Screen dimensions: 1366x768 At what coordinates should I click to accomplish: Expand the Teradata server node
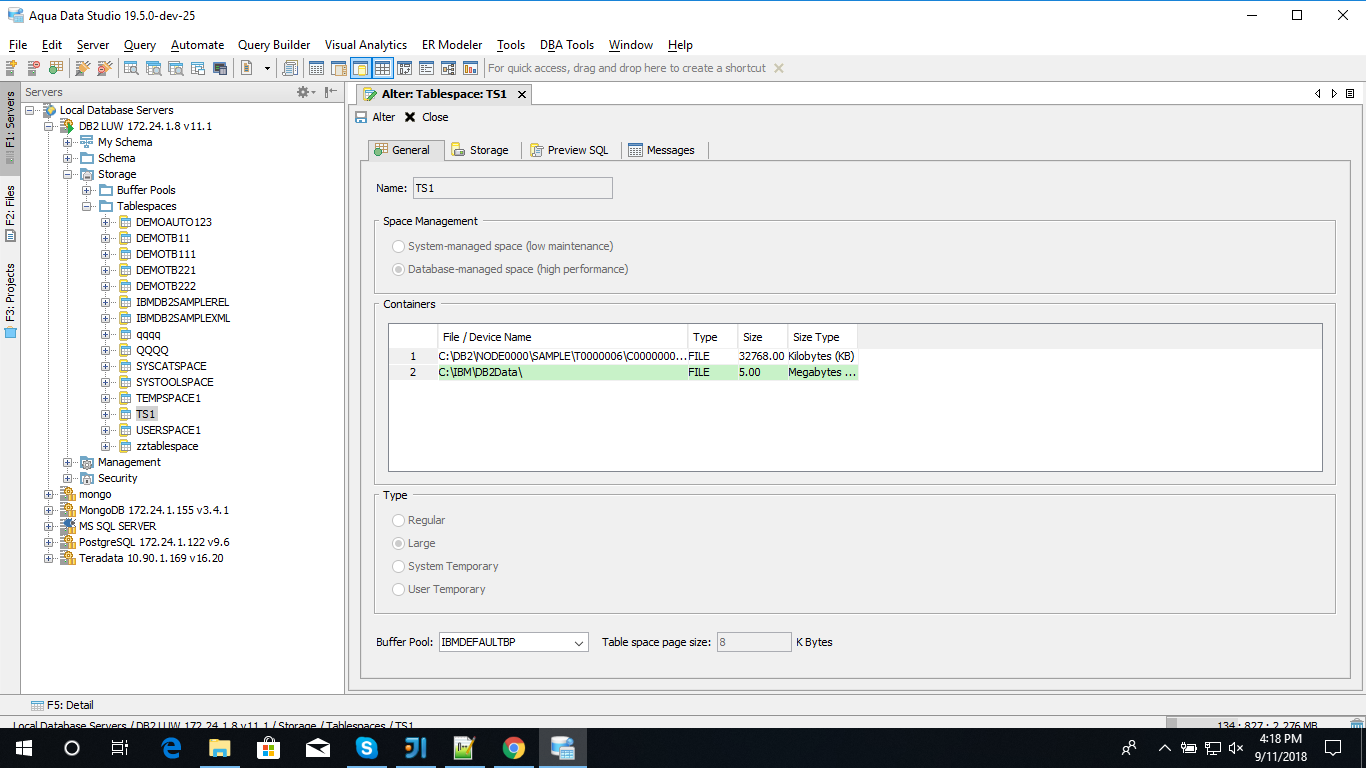coord(49,558)
